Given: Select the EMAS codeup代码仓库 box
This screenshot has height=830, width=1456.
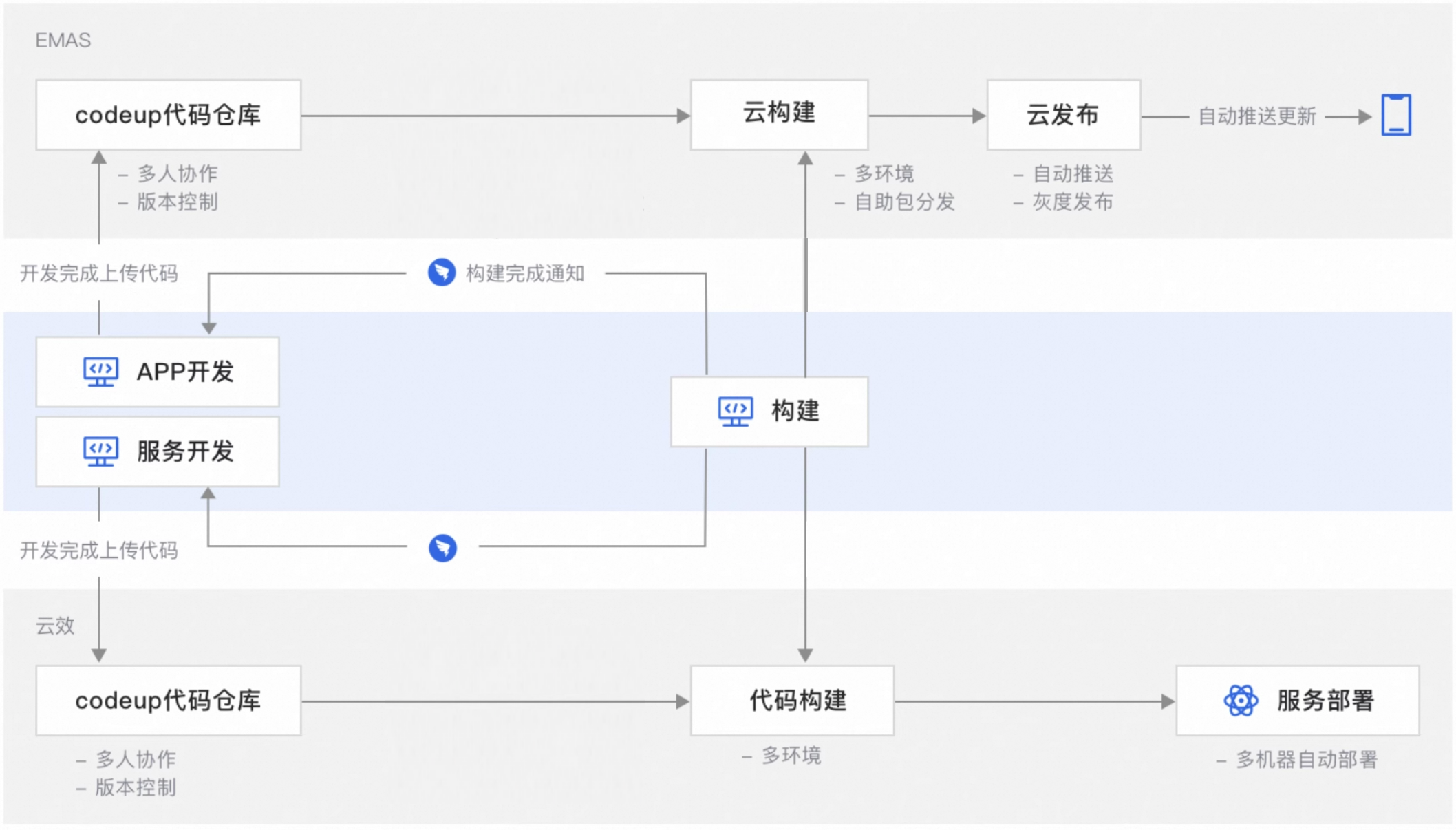Looking at the screenshot, I should point(169,115).
